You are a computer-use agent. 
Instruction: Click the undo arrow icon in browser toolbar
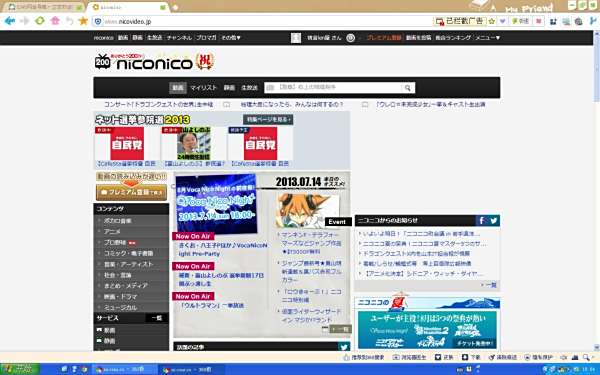70,21
